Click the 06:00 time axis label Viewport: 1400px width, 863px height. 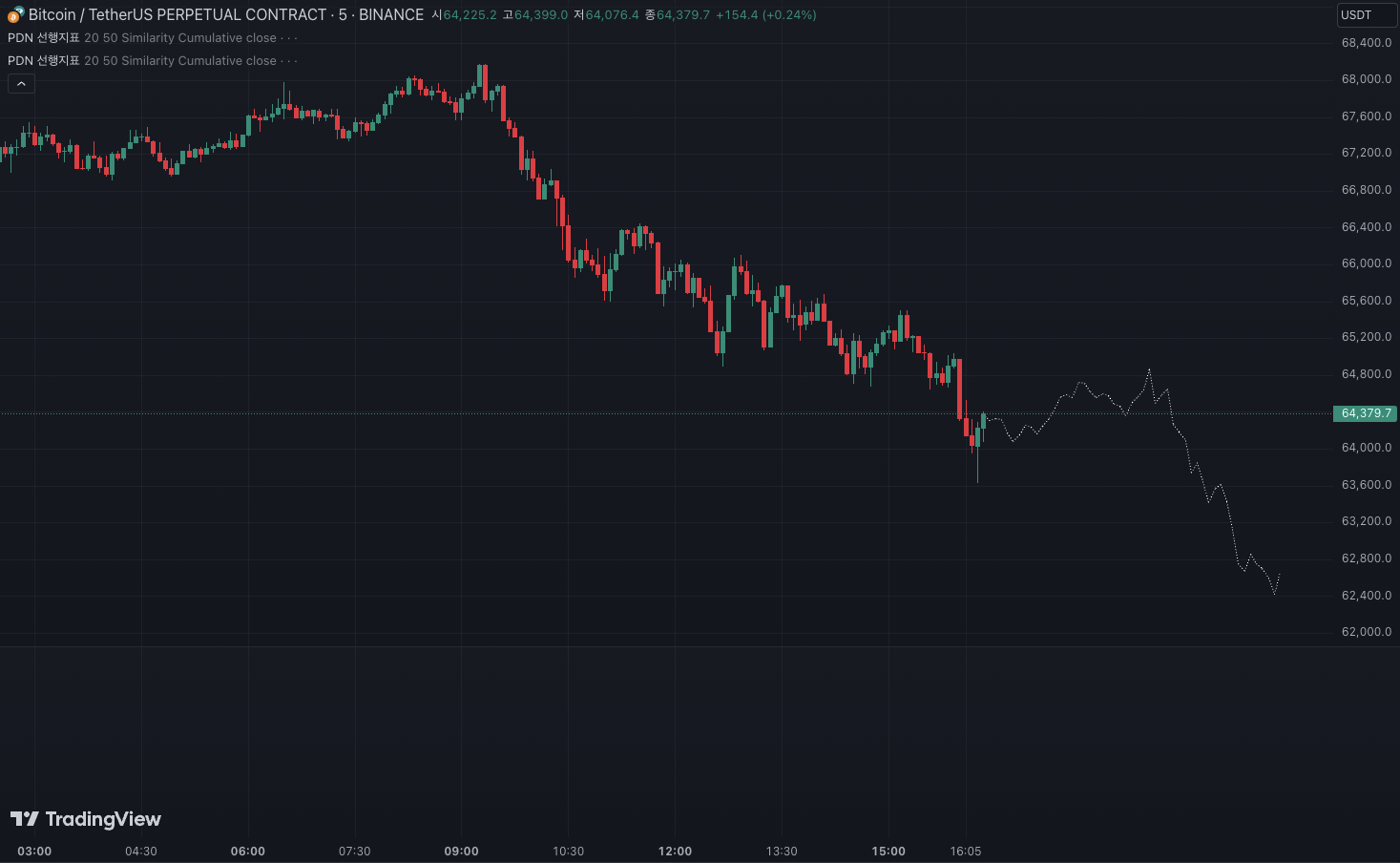point(248,852)
